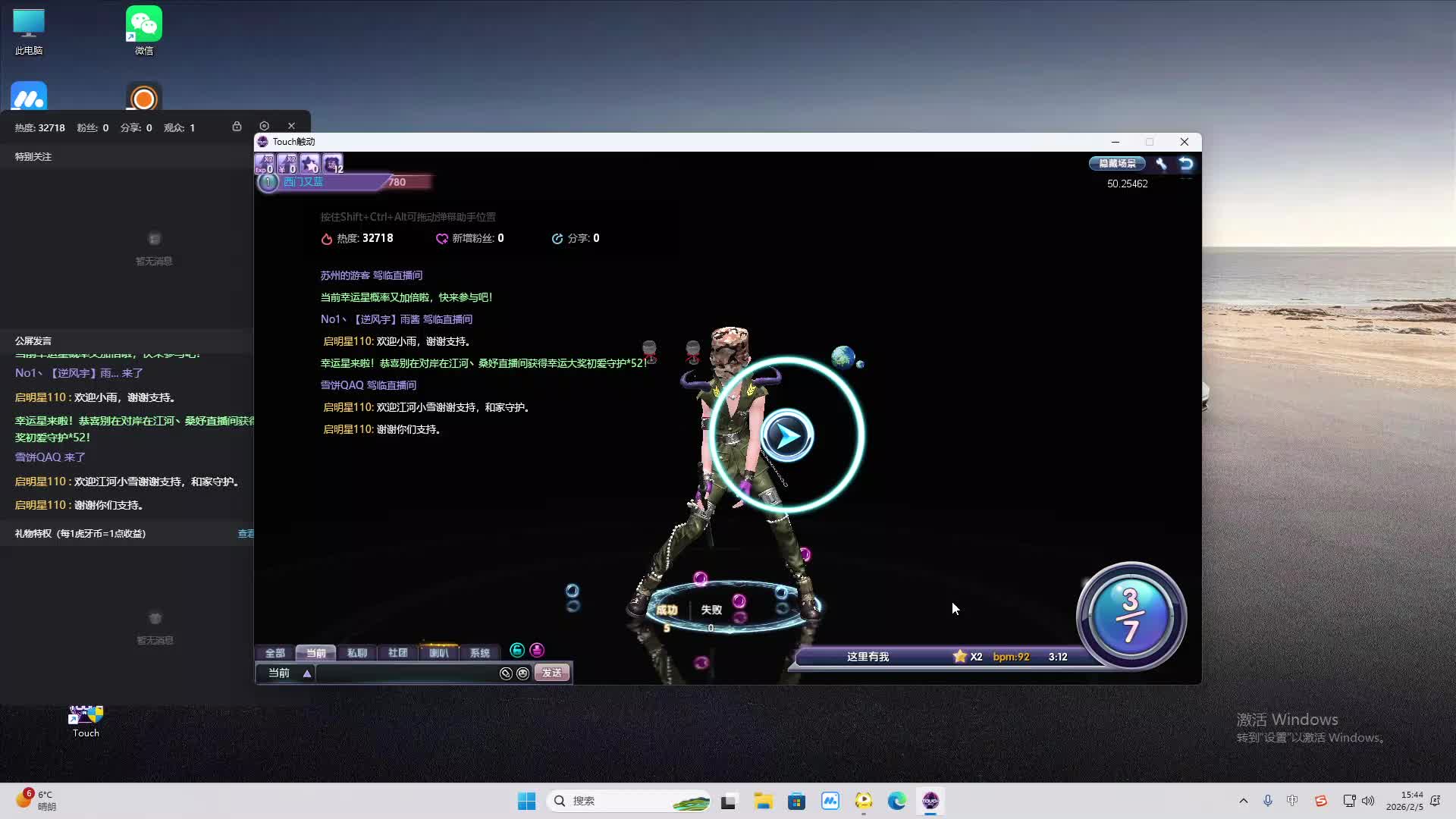This screenshot has height=819, width=1456.
Task: Toggle 隐藏场景 to hide the scene
Action: pos(1117,164)
